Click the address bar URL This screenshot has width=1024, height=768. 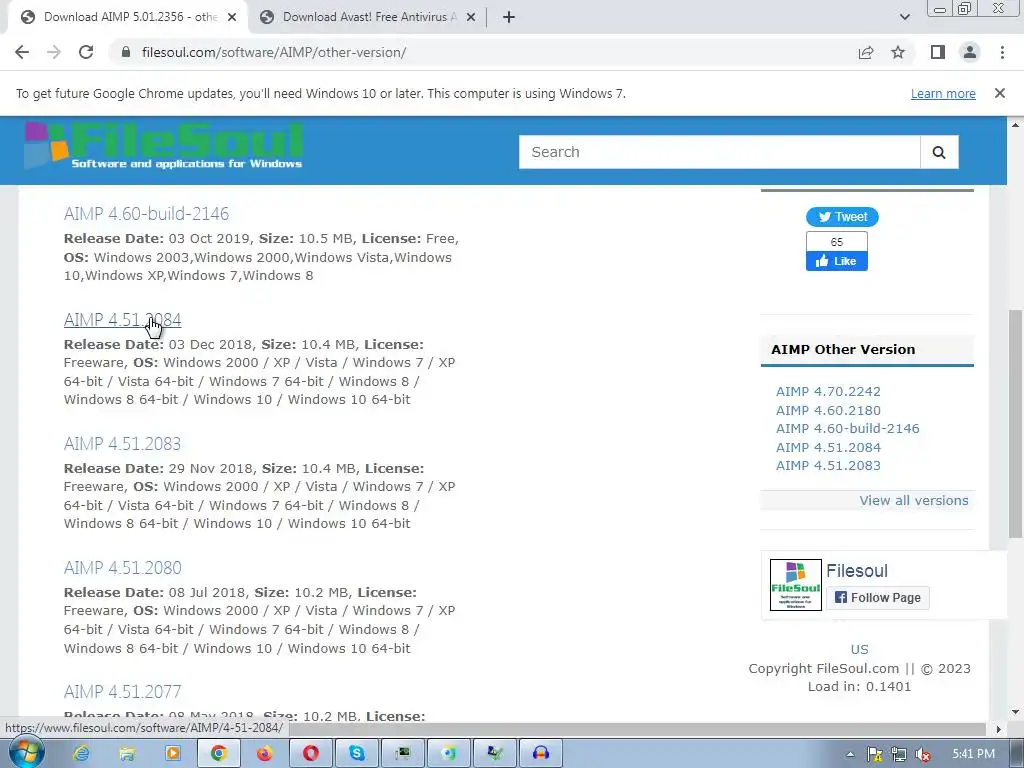click(x=274, y=52)
